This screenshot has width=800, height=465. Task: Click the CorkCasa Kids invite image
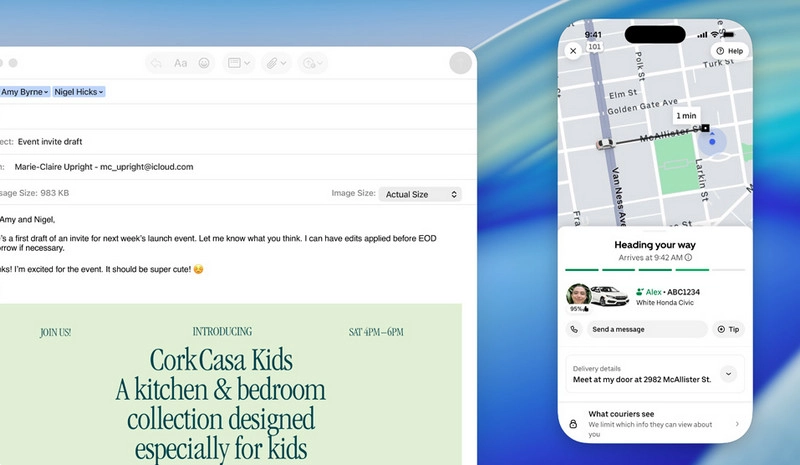point(231,384)
